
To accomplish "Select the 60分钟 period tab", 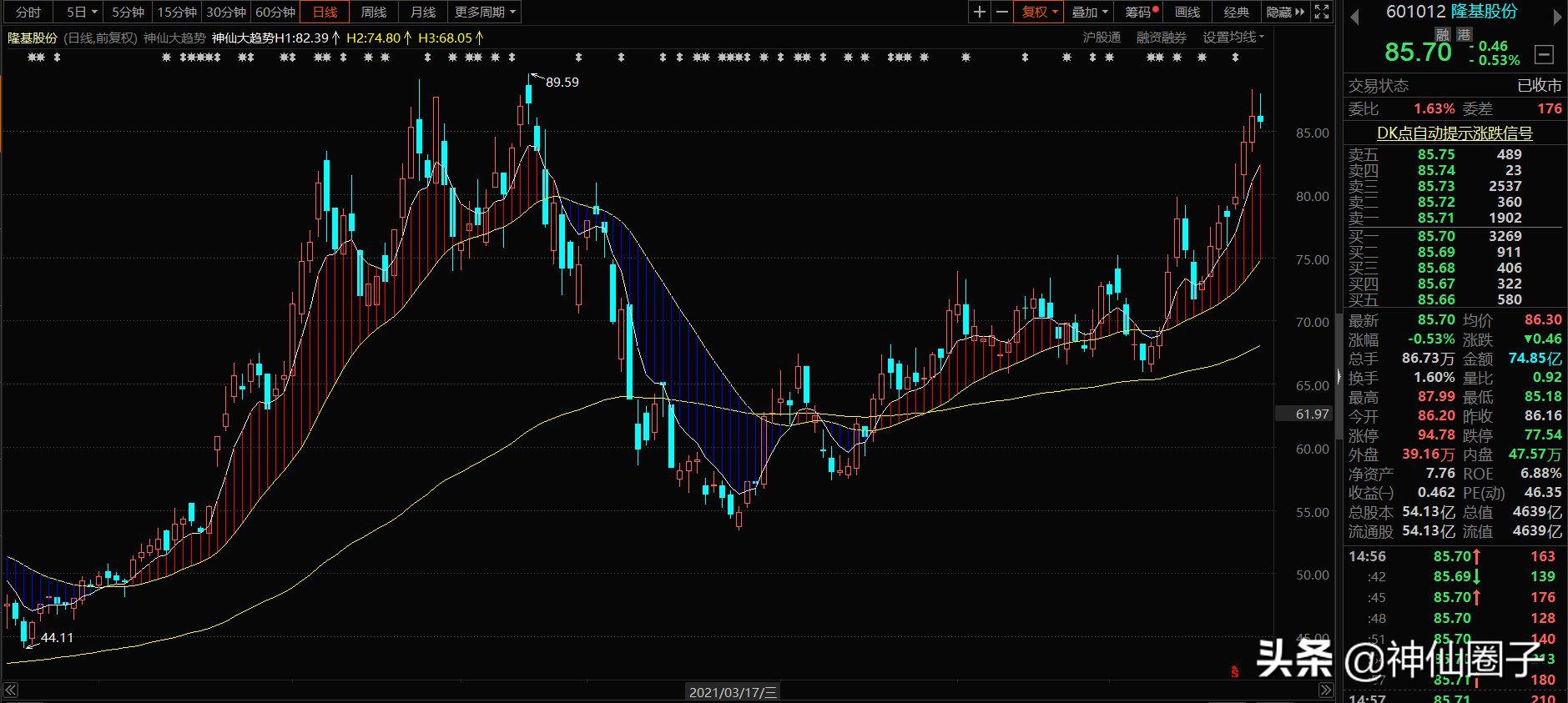I will pos(275,12).
